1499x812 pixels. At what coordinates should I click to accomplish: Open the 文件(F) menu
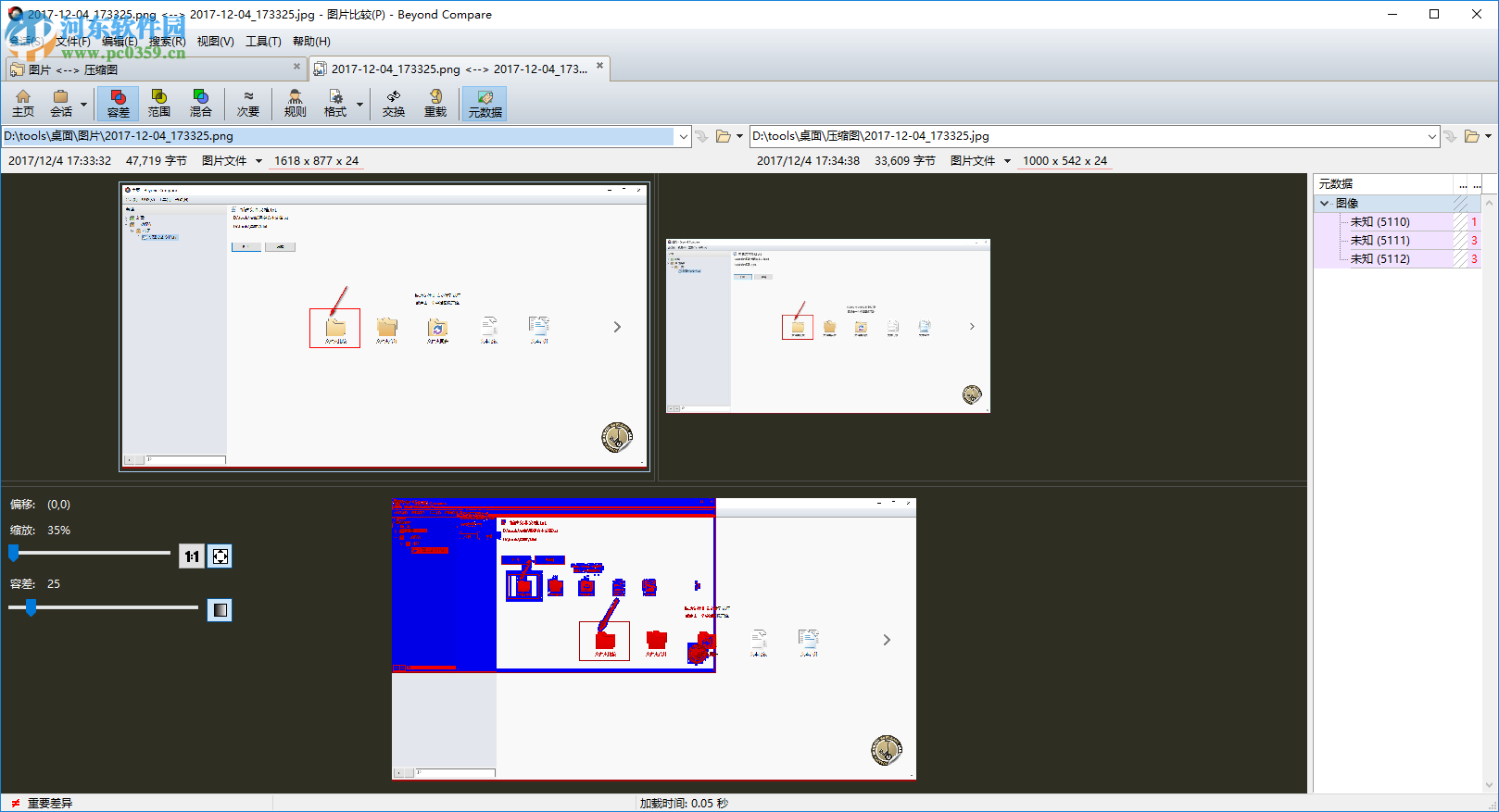pyautogui.click(x=72, y=42)
